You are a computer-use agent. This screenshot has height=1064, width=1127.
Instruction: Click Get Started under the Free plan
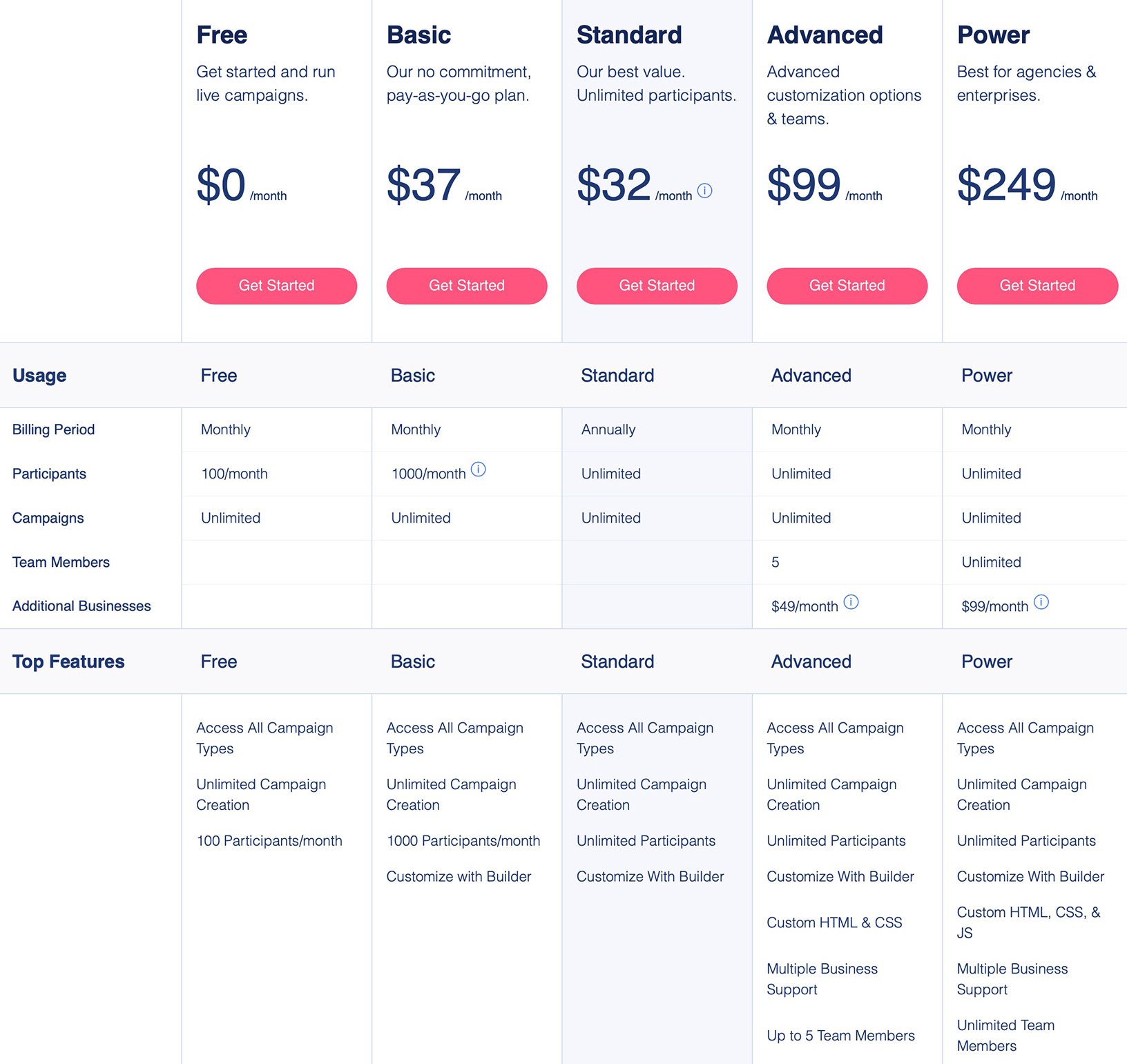pyautogui.click(x=276, y=285)
